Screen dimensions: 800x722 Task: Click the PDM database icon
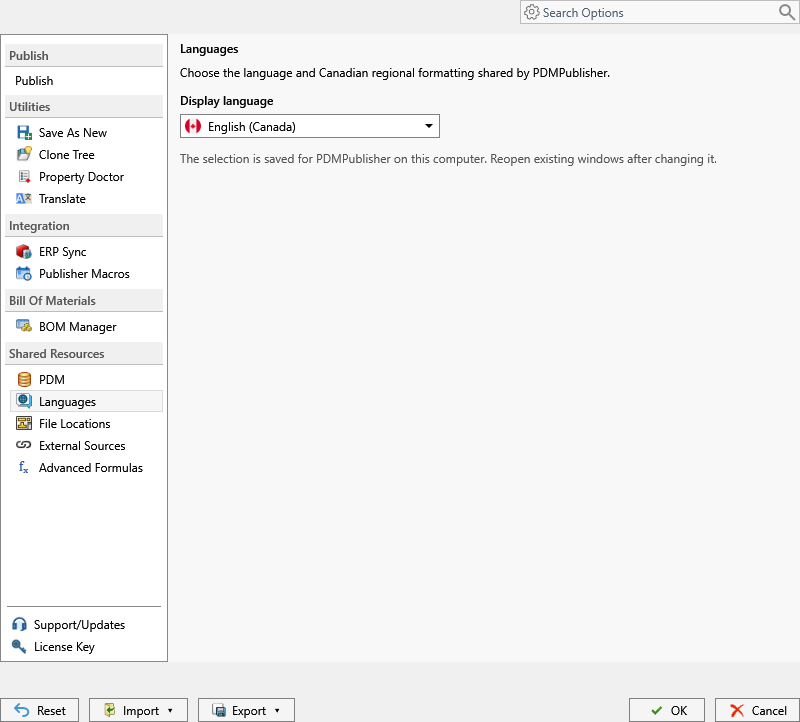coord(24,380)
